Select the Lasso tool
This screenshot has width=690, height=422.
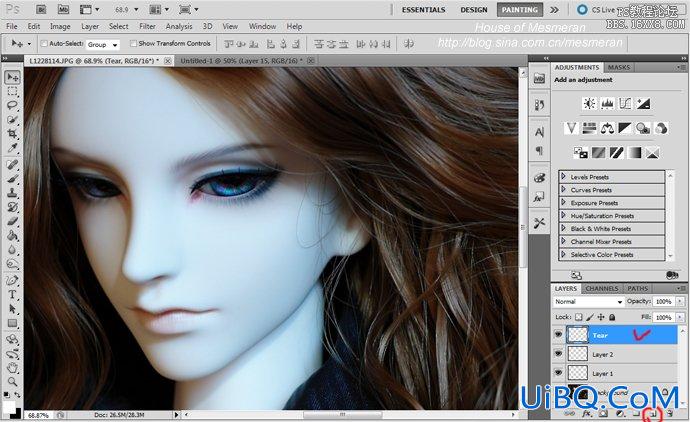tap(12, 106)
